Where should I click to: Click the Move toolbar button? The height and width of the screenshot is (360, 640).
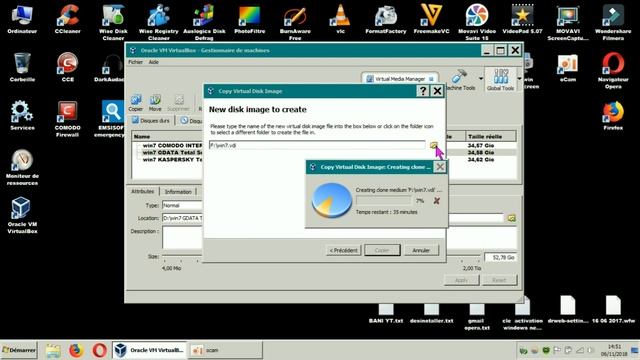(x=155, y=102)
